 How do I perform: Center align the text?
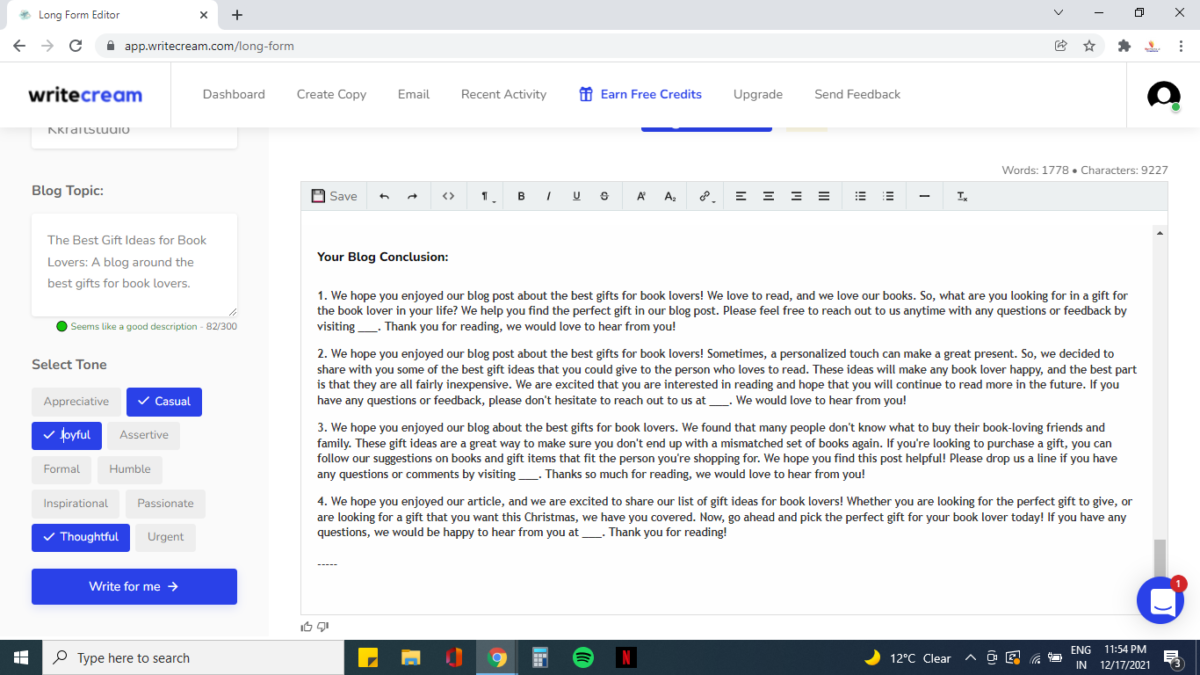coord(769,195)
